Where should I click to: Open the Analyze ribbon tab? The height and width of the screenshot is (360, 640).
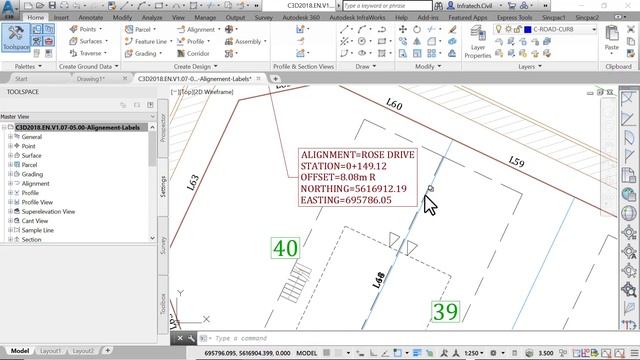click(152, 18)
